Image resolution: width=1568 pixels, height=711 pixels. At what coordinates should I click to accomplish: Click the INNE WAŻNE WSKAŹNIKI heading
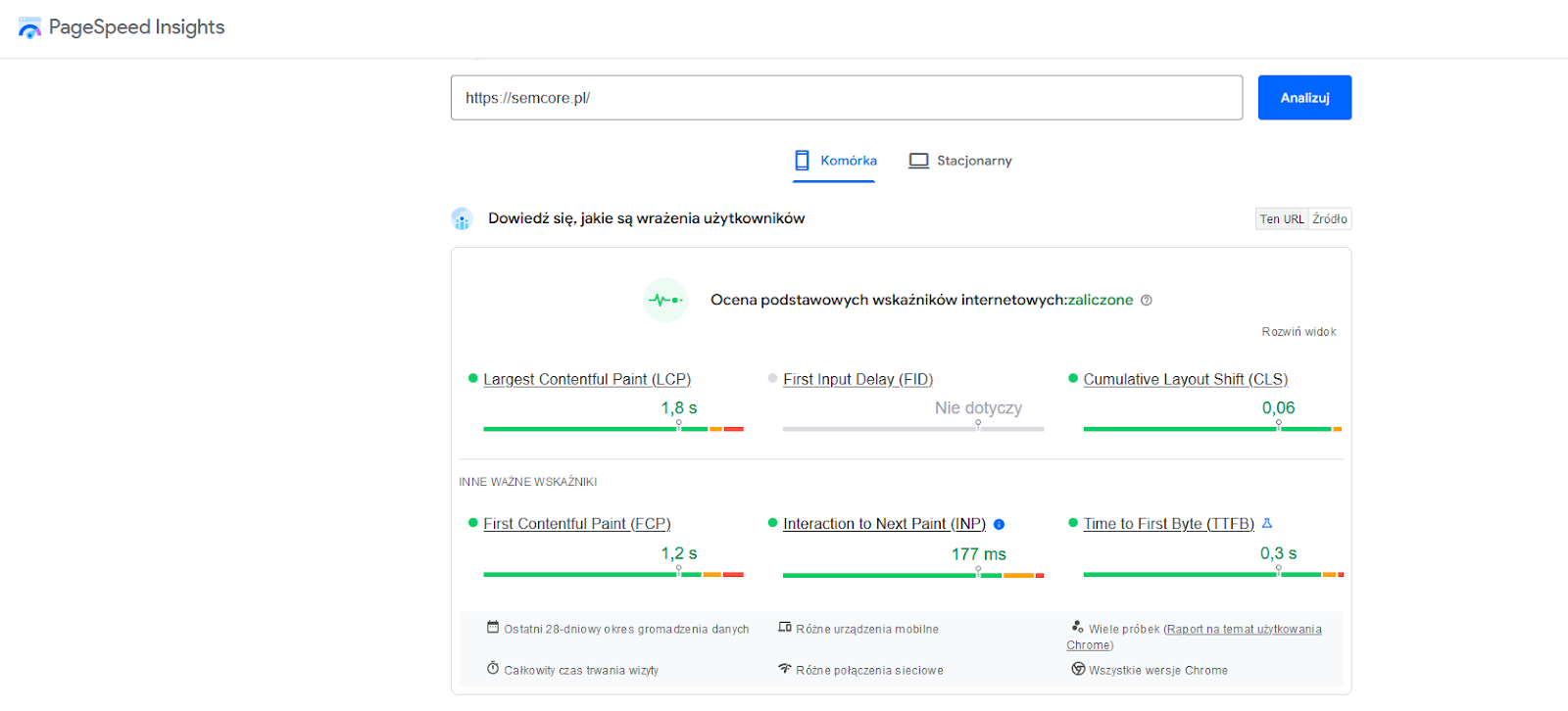click(x=528, y=482)
